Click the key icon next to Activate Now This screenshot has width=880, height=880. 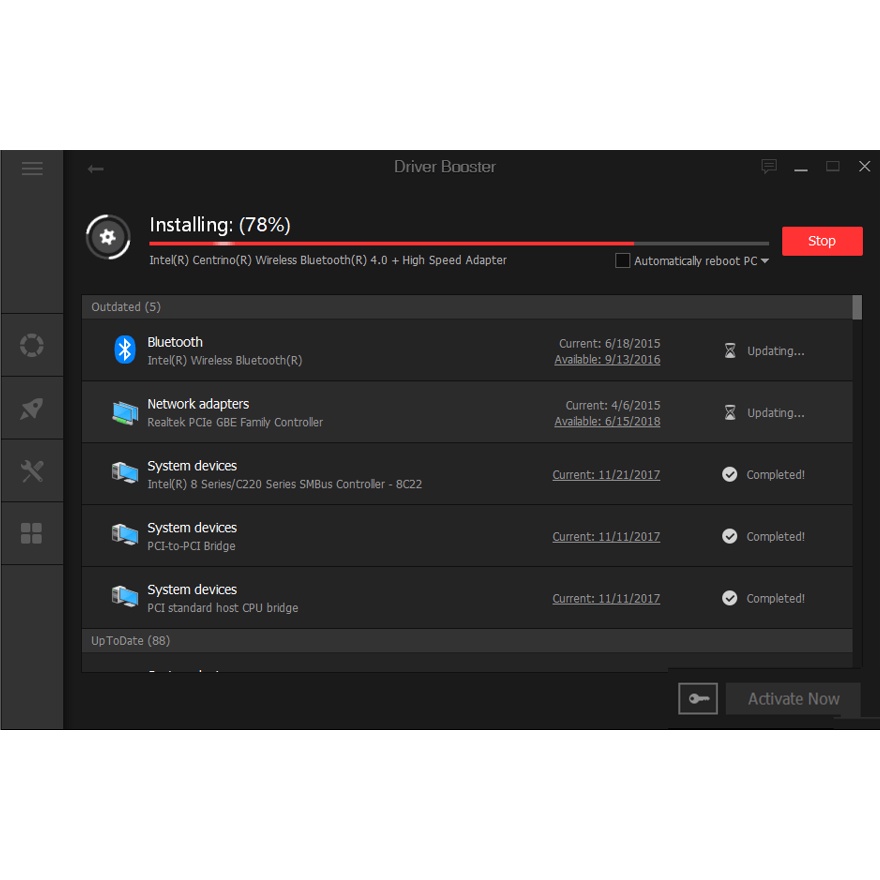pyautogui.click(x=697, y=698)
